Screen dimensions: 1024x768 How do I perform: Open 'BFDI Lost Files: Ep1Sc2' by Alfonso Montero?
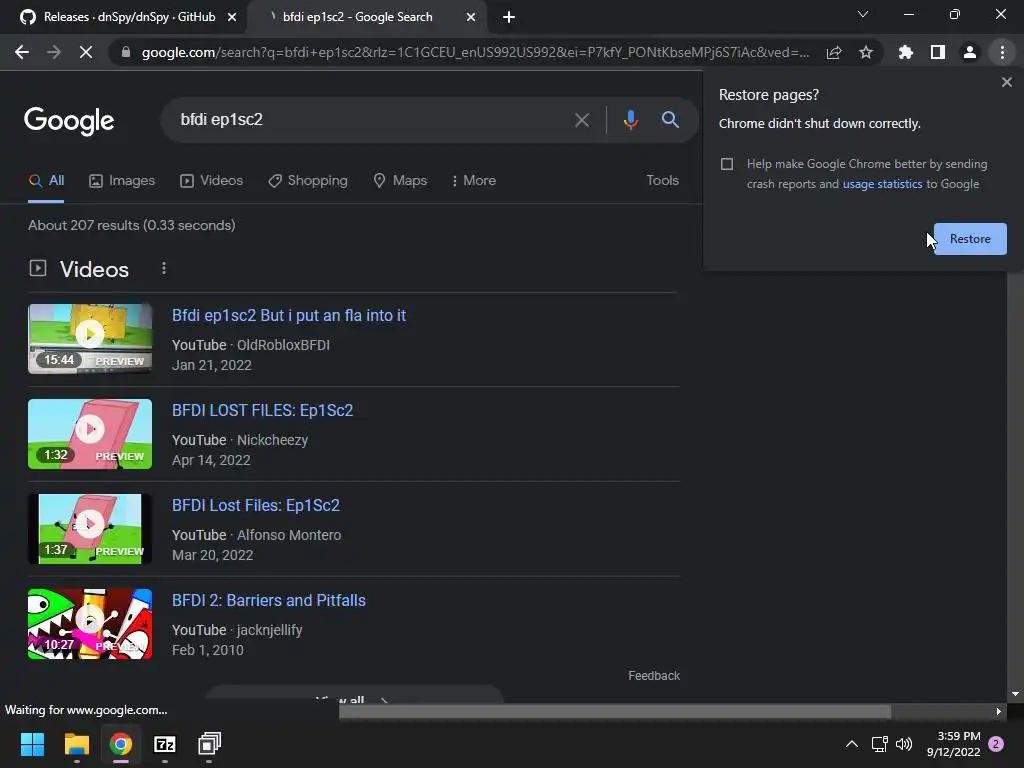click(x=256, y=505)
